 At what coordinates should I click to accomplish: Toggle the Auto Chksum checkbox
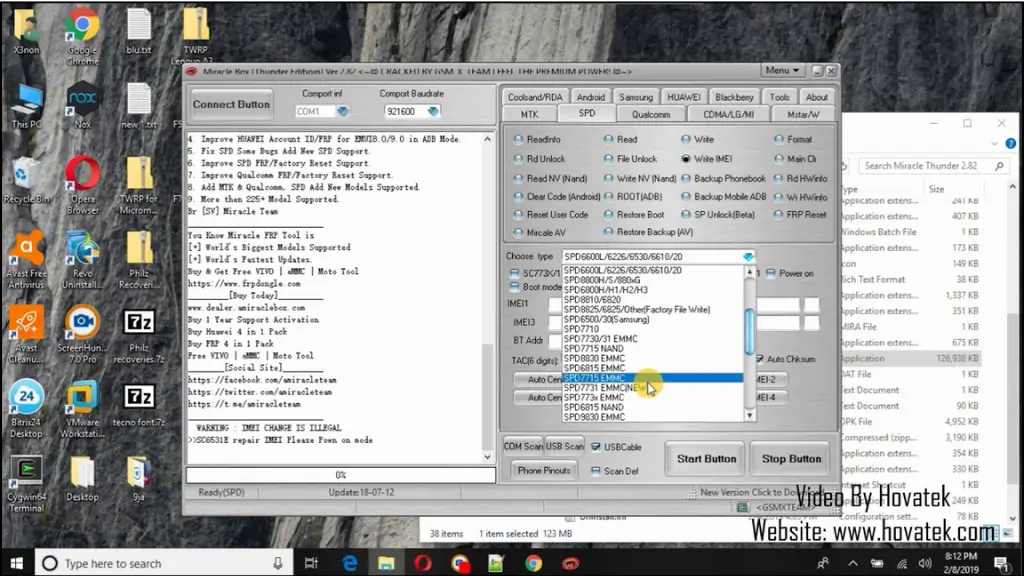point(785,359)
